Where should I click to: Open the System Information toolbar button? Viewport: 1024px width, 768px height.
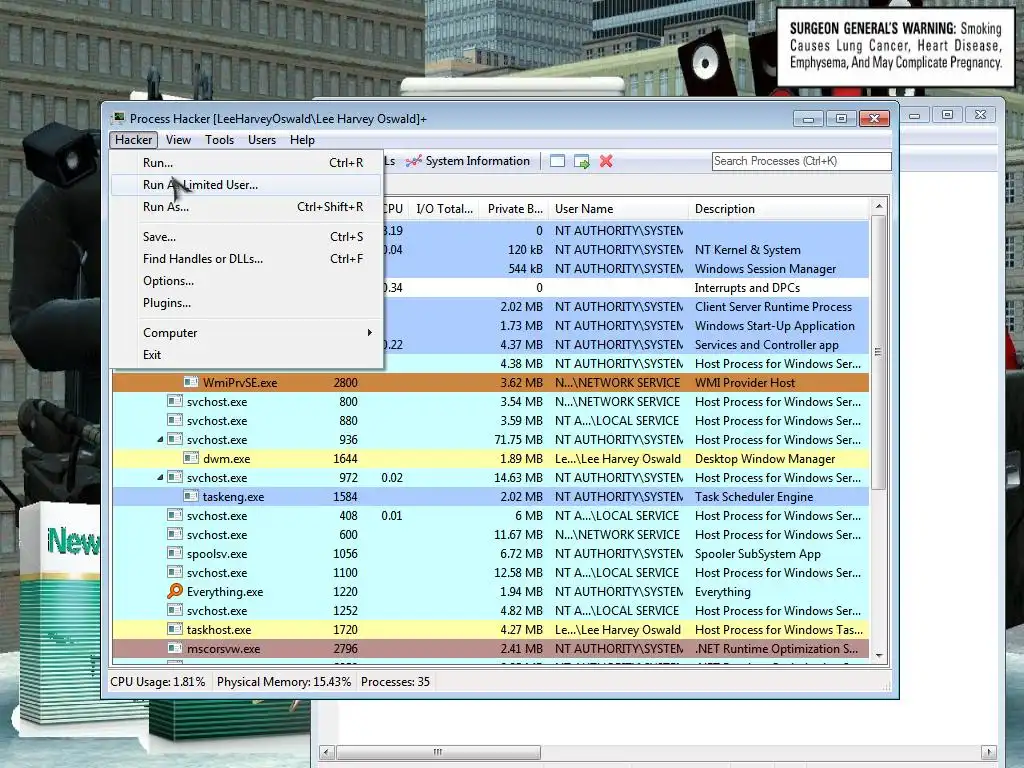[468, 161]
